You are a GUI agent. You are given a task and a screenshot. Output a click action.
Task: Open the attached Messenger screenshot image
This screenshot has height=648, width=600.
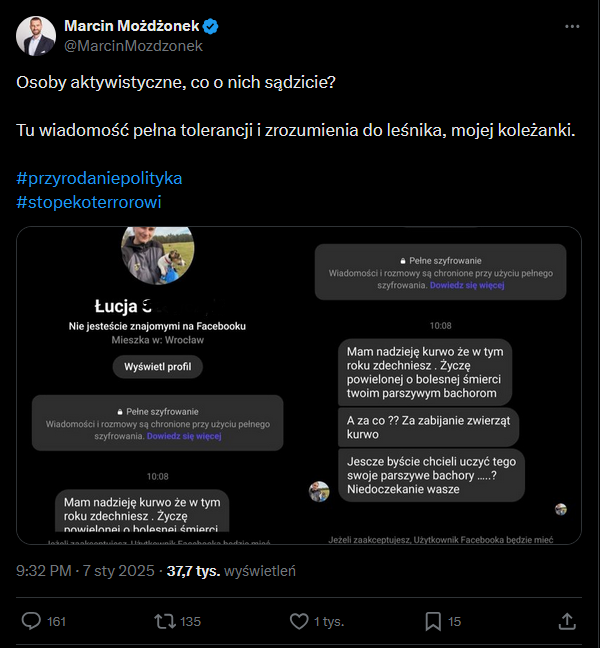pos(299,385)
